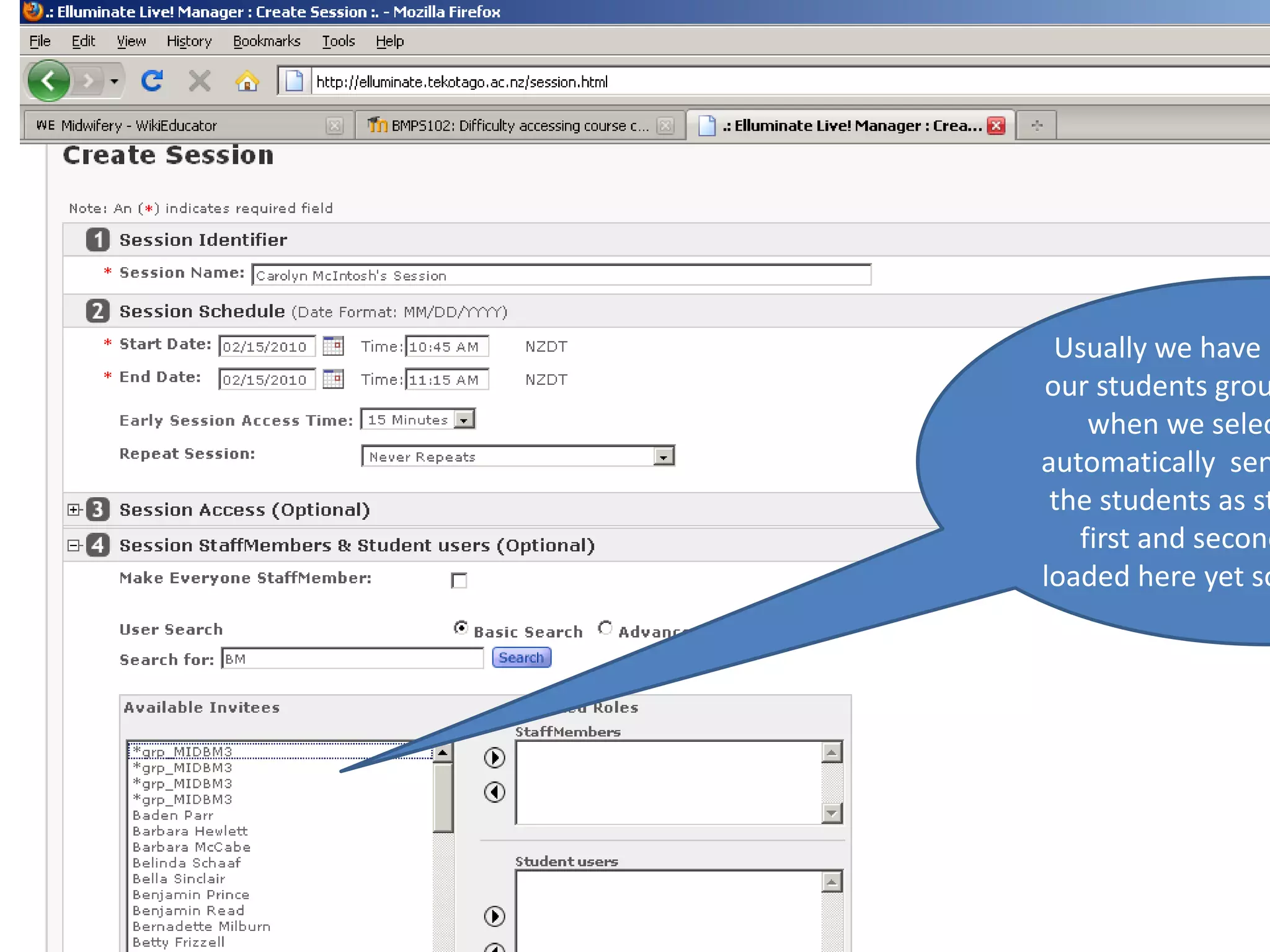Select the Basic Search radio option
The height and width of the screenshot is (952, 1270).
click(461, 628)
